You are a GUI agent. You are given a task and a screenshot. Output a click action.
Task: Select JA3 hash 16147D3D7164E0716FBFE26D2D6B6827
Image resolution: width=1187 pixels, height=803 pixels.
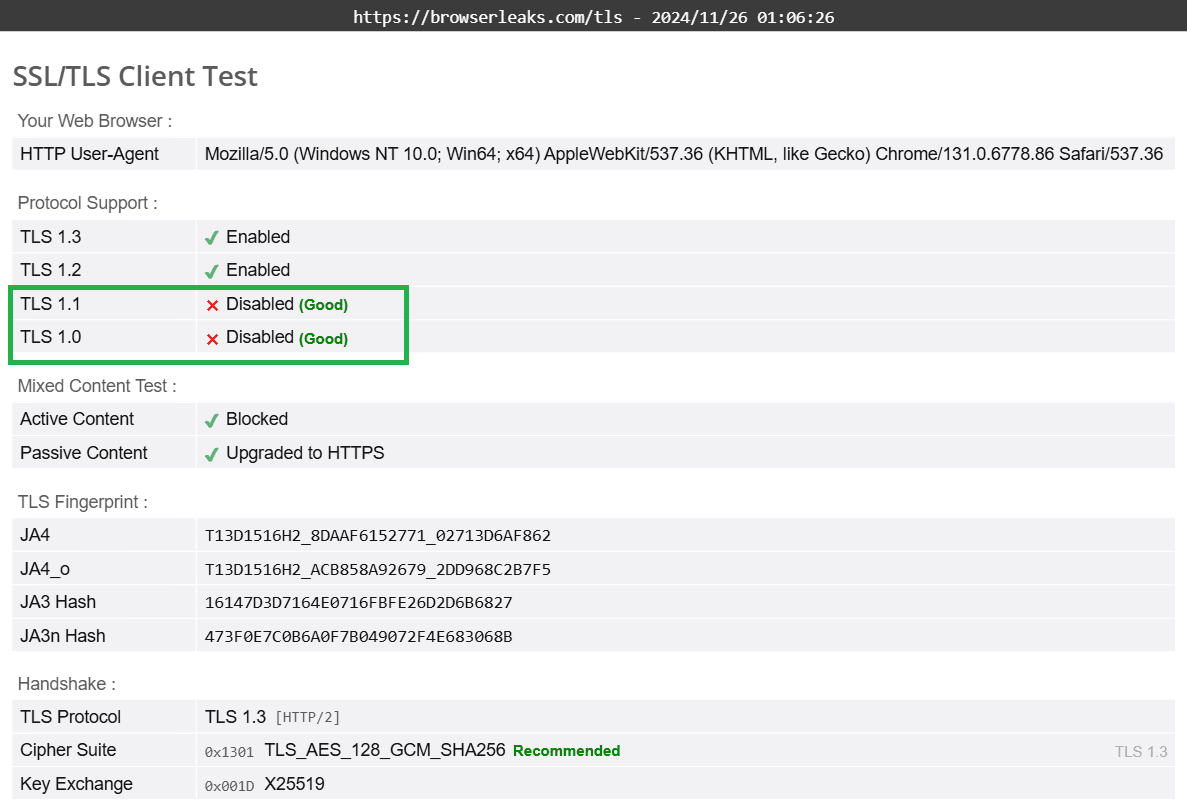click(359, 603)
